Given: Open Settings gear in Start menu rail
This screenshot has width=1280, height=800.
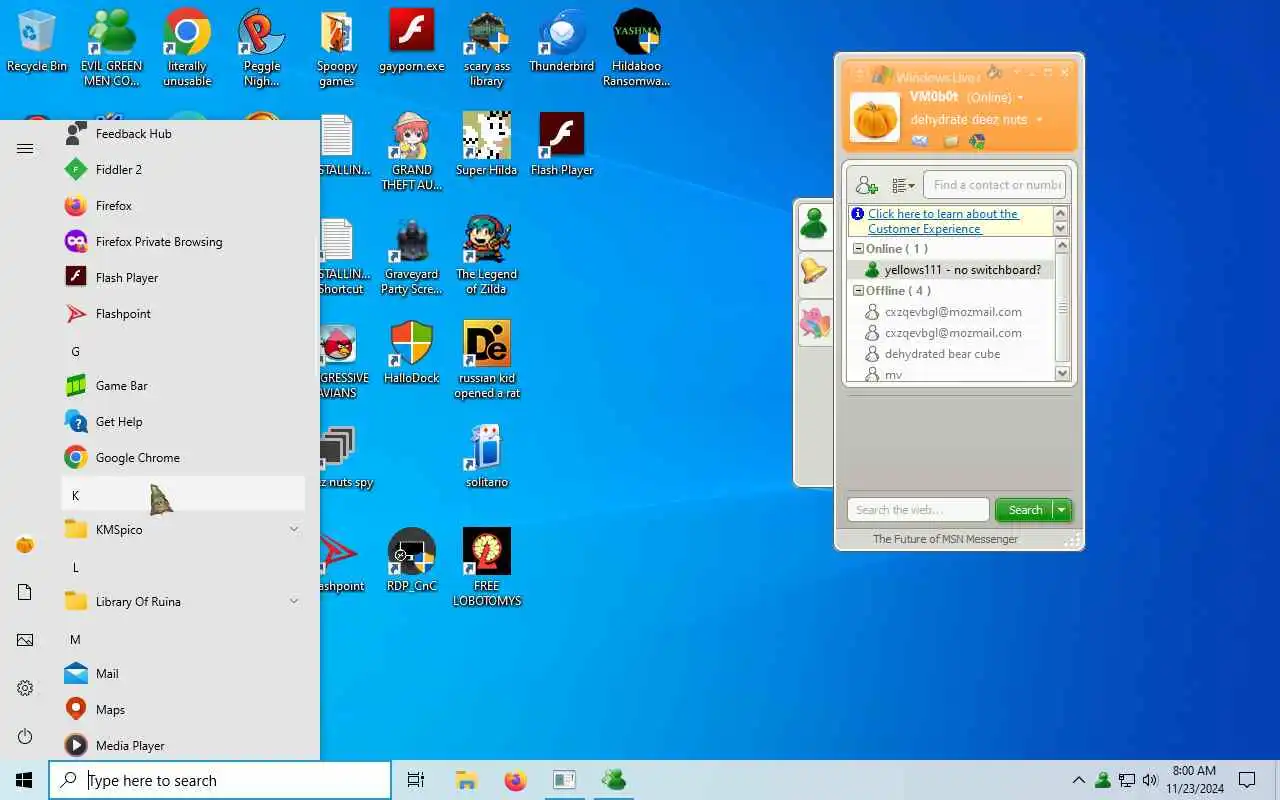Looking at the screenshot, I should (25, 689).
